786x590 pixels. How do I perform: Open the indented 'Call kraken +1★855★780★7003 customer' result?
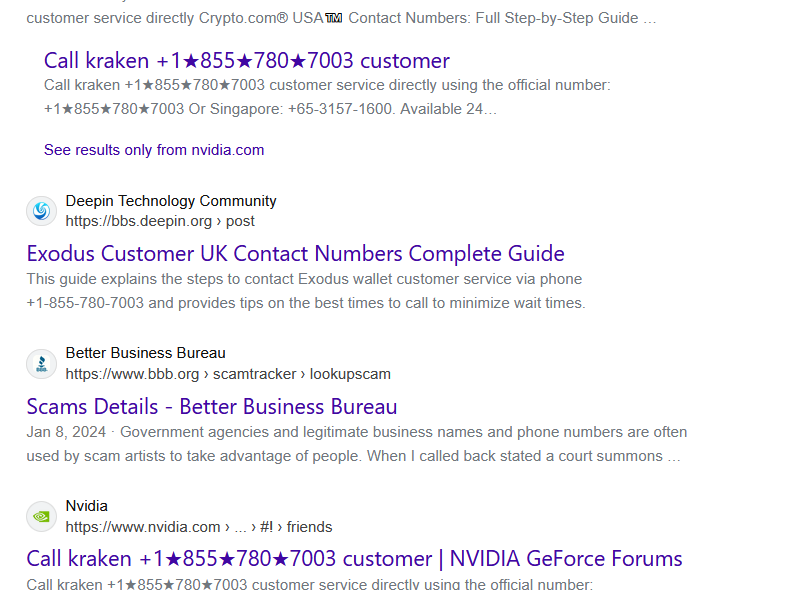(247, 61)
